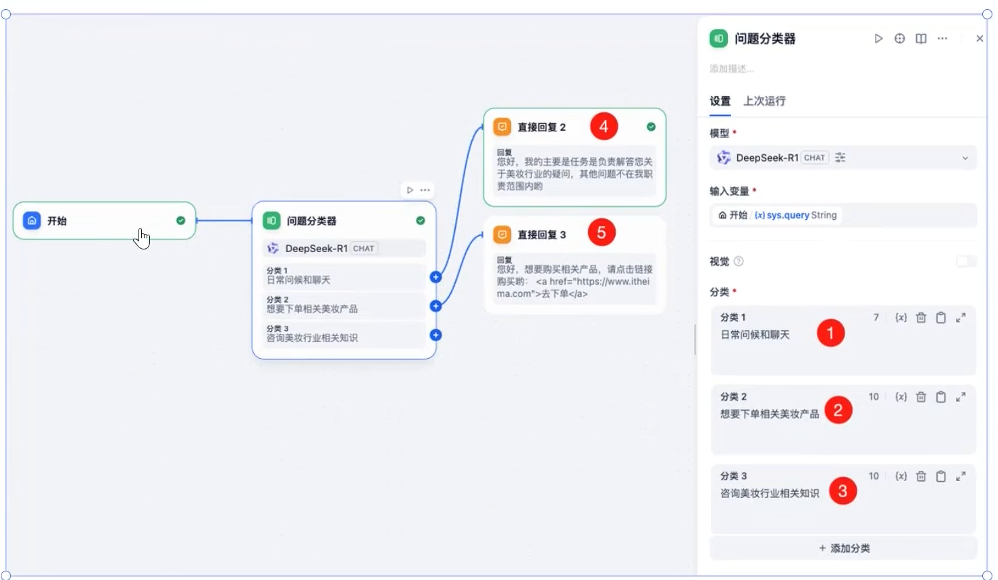998x580 pixels.
Task: Edit 分类 2 text 想要下单相关美妆产品 in panel
Action: click(770, 414)
